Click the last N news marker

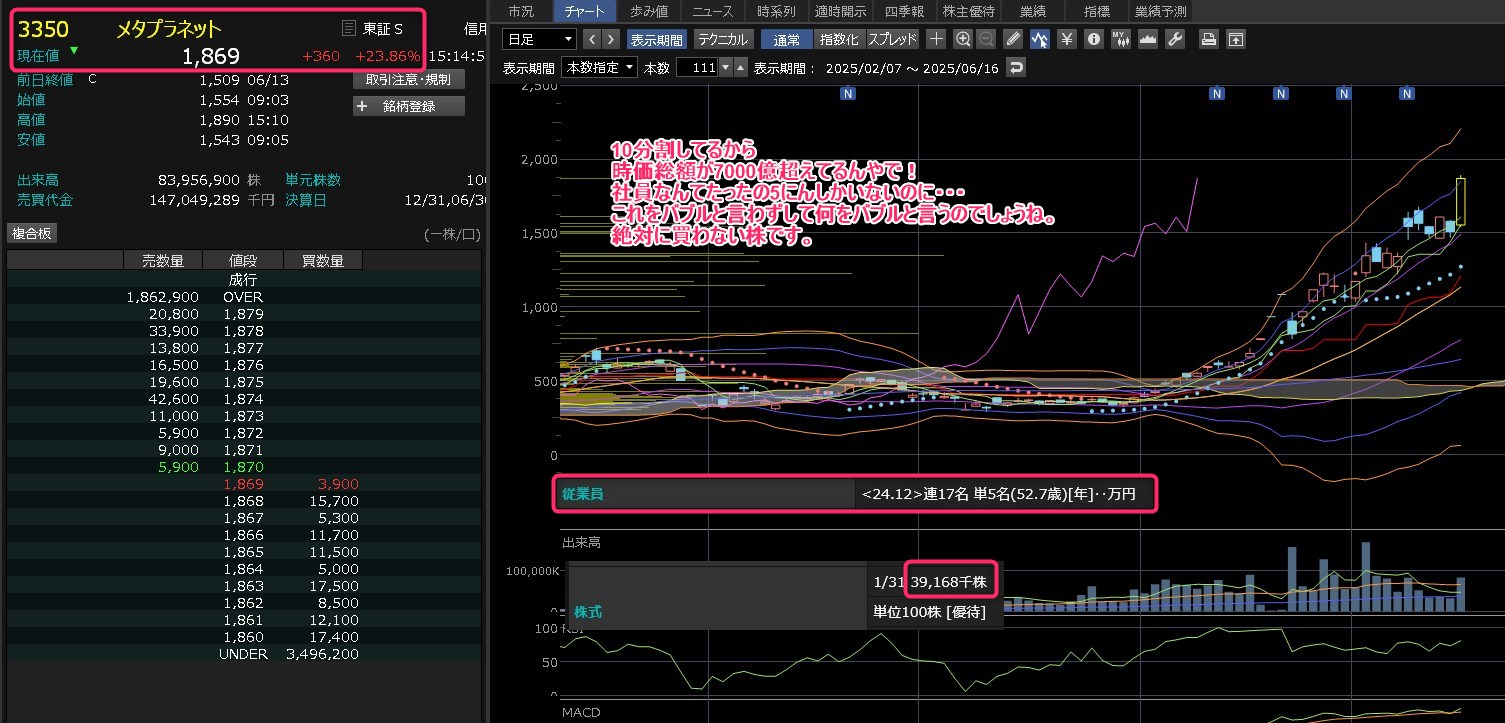(1407, 93)
